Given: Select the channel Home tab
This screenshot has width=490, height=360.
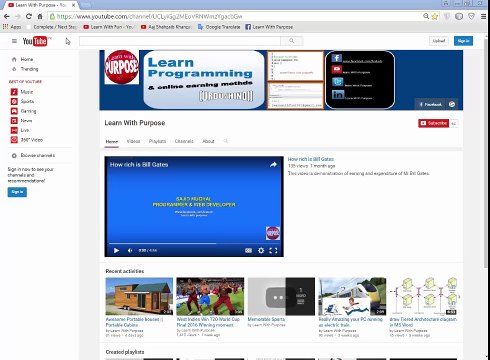Looking at the screenshot, I should pyautogui.click(x=112, y=142).
